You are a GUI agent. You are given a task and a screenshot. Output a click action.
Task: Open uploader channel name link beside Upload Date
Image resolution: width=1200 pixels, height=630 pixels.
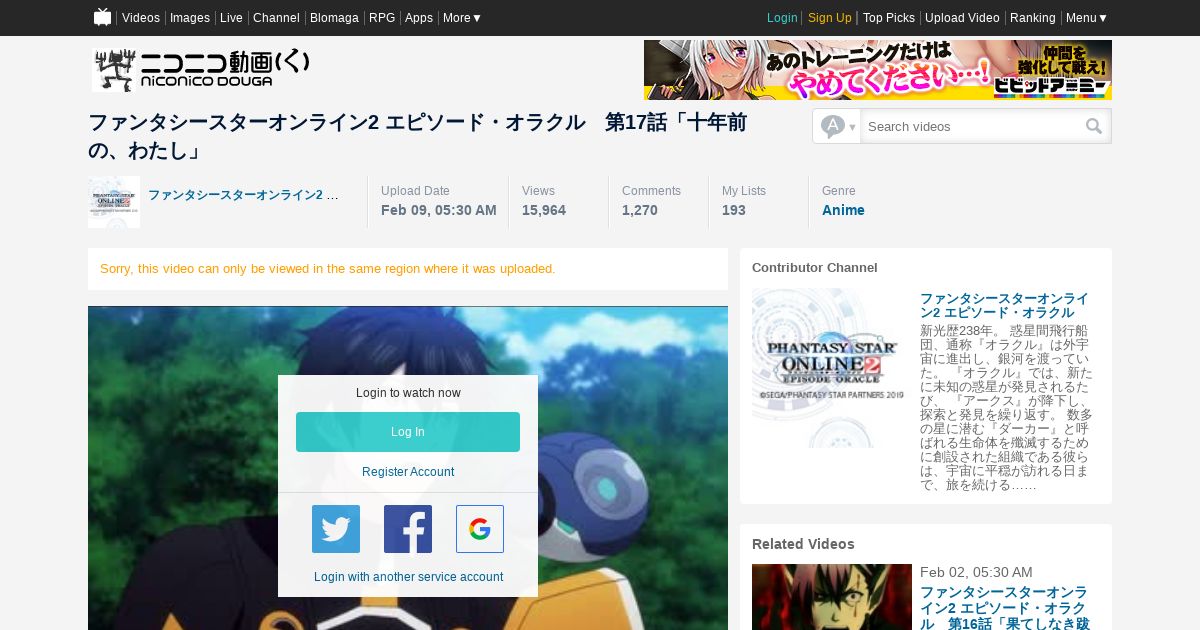click(243, 195)
